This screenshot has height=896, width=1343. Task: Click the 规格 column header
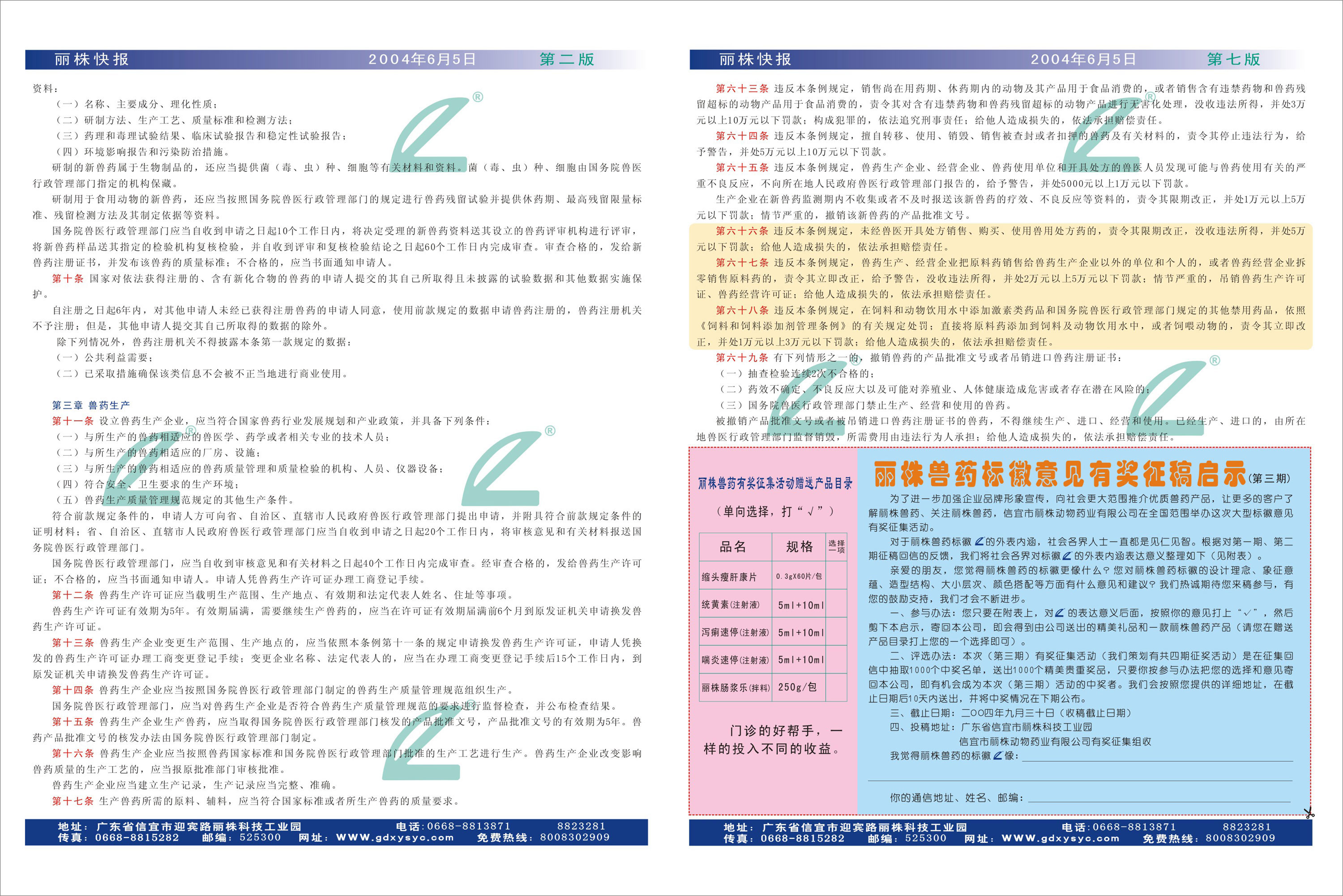click(x=799, y=547)
